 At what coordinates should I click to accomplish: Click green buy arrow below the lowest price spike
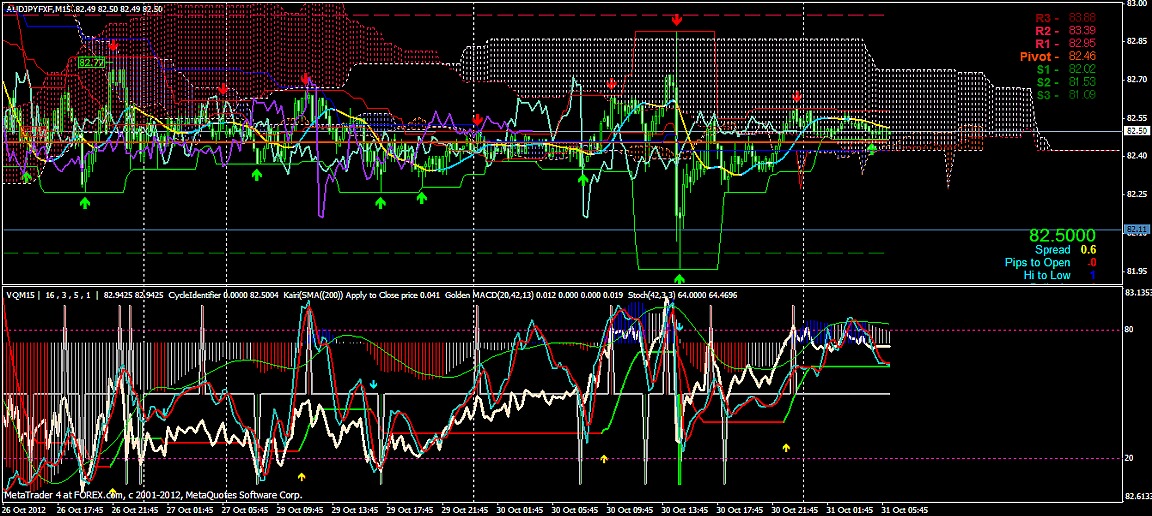(x=679, y=277)
